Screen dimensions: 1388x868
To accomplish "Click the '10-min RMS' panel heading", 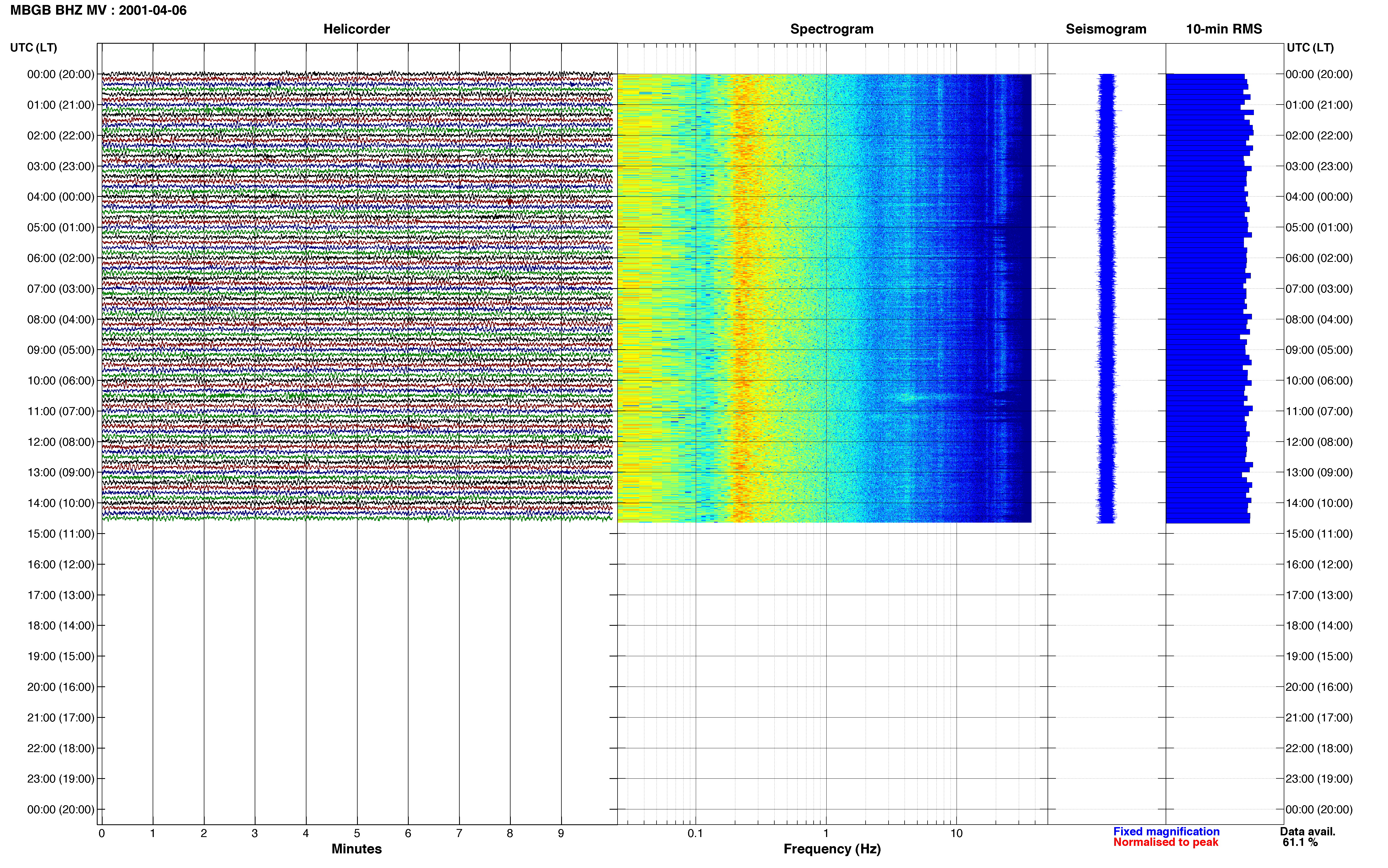I will [x=1224, y=29].
